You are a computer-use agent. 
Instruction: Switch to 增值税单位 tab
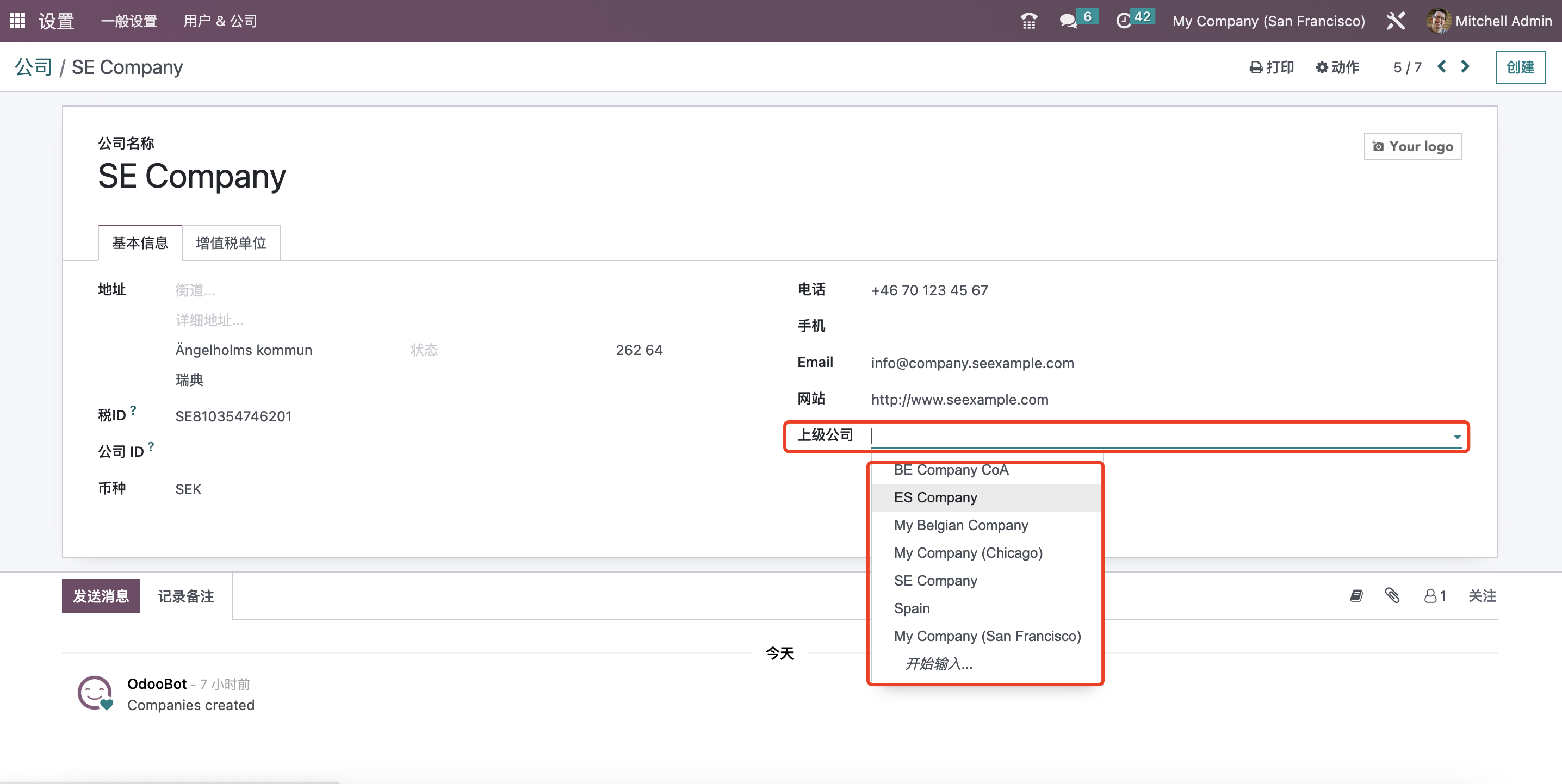pyautogui.click(x=231, y=243)
